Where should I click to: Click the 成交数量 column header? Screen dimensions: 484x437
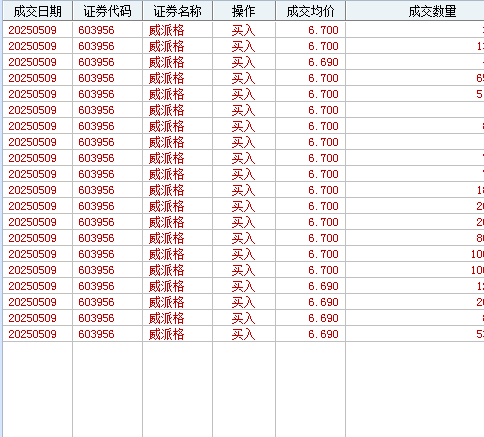coord(415,11)
